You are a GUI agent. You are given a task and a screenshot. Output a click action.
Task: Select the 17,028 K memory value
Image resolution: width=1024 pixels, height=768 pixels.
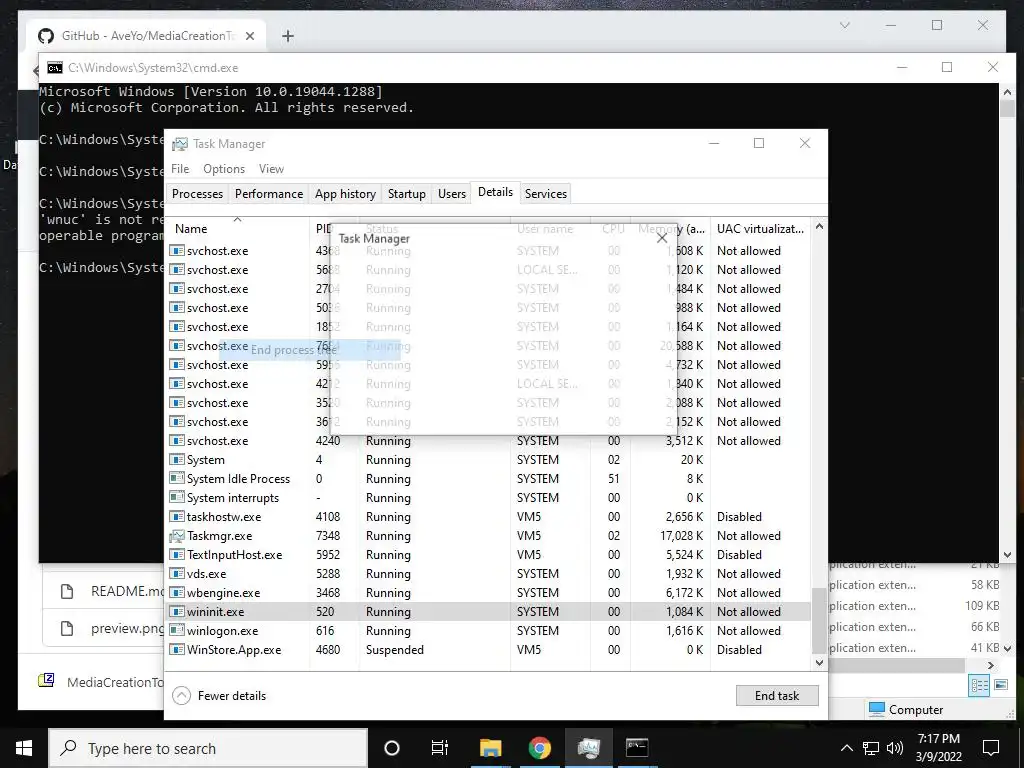click(681, 536)
